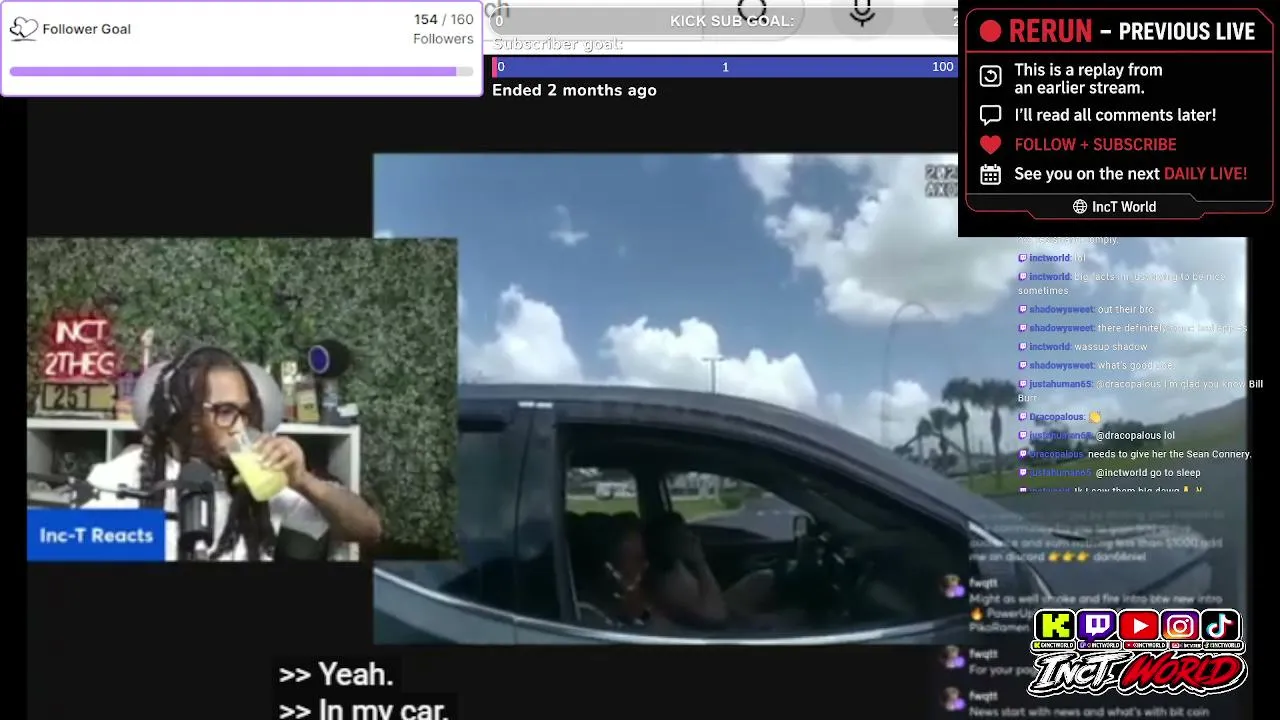Click the '154 / 160' follower count

pos(444,20)
